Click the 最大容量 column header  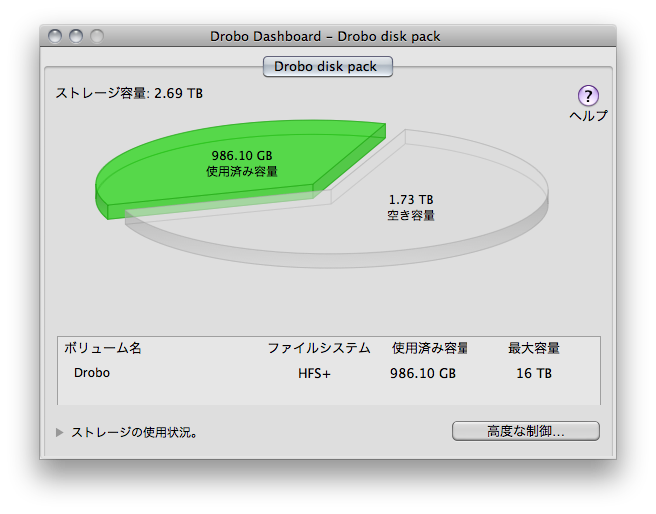(534, 348)
